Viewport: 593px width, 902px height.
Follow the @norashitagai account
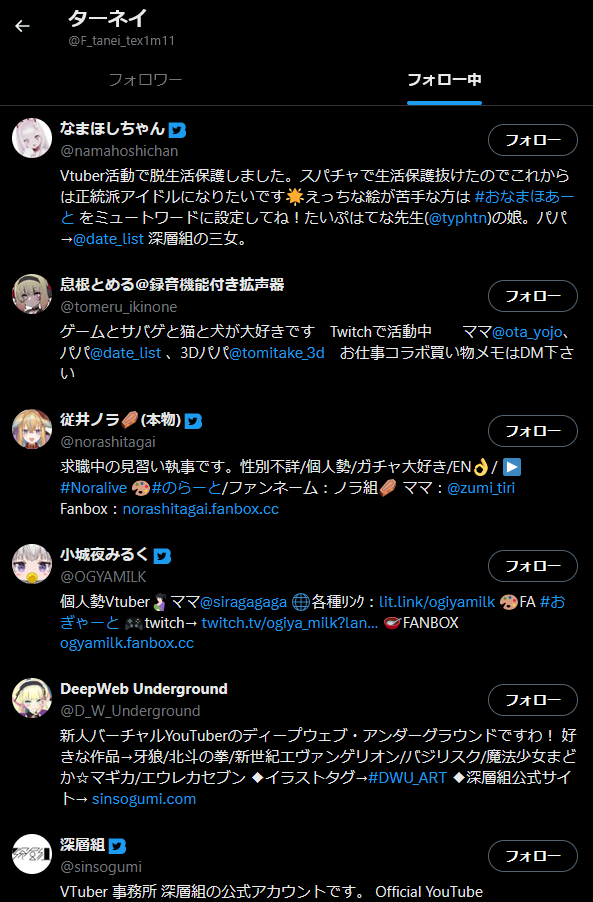(x=533, y=431)
